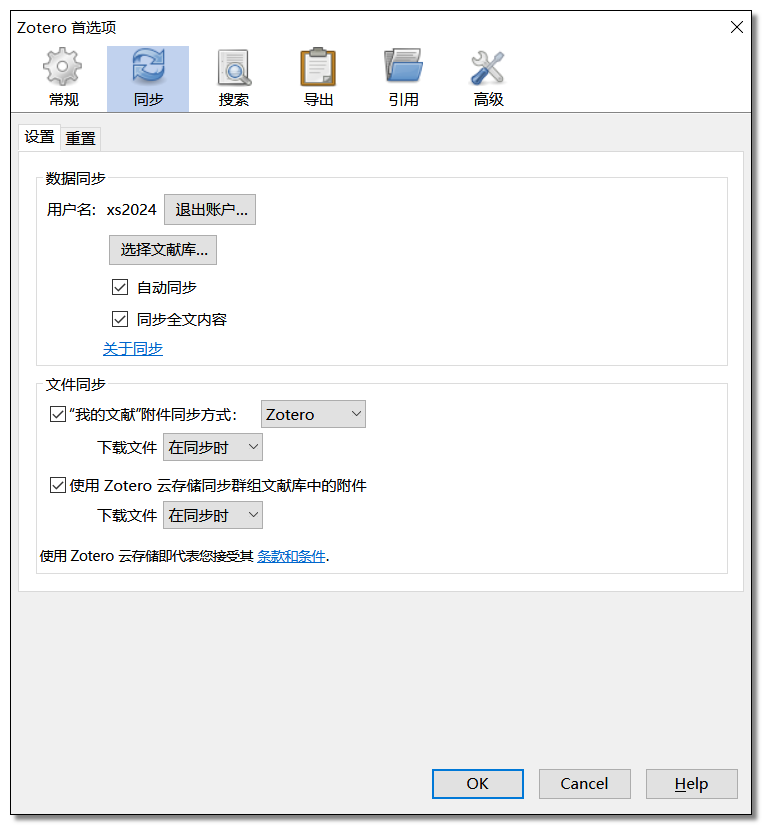
Task: Switch to the 重置 tab
Action: 81,138
